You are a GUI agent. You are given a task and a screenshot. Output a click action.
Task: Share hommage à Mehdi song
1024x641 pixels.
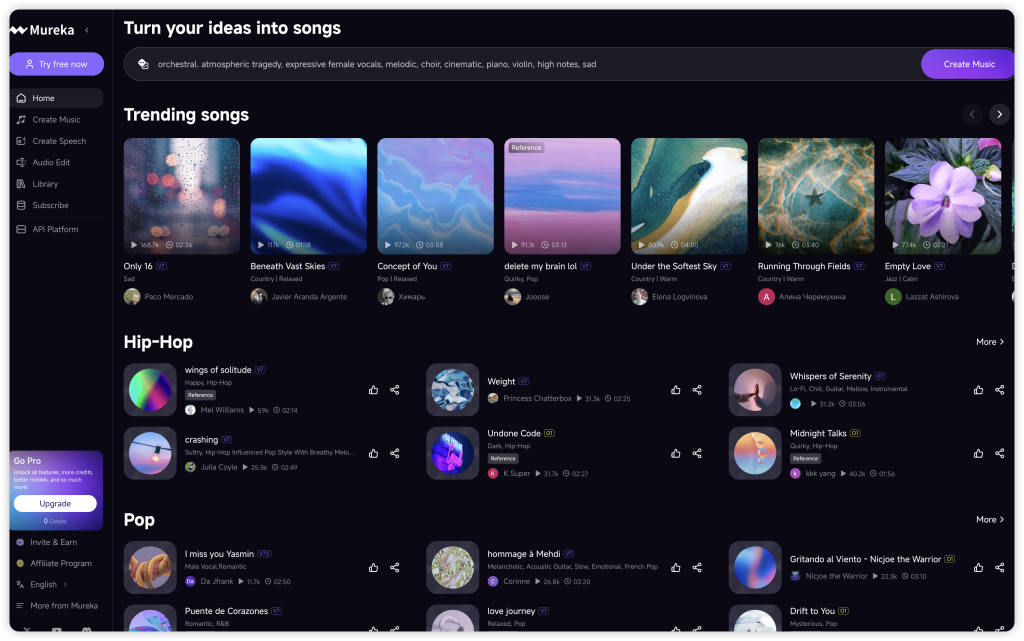coord(697,567)
